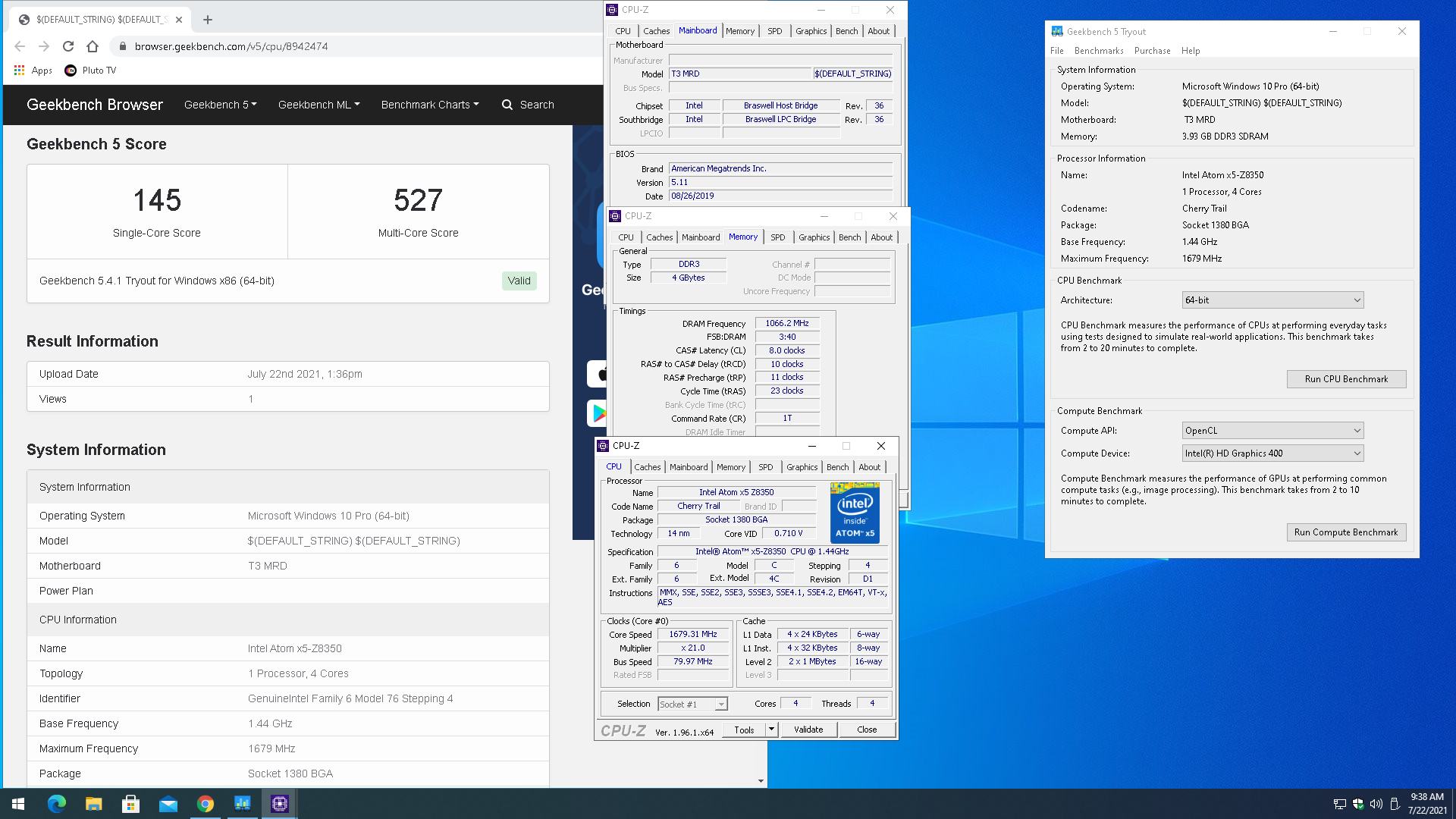Click the browser address bar URL
The image size is (1456, 819).
click(x=231, y=46)
